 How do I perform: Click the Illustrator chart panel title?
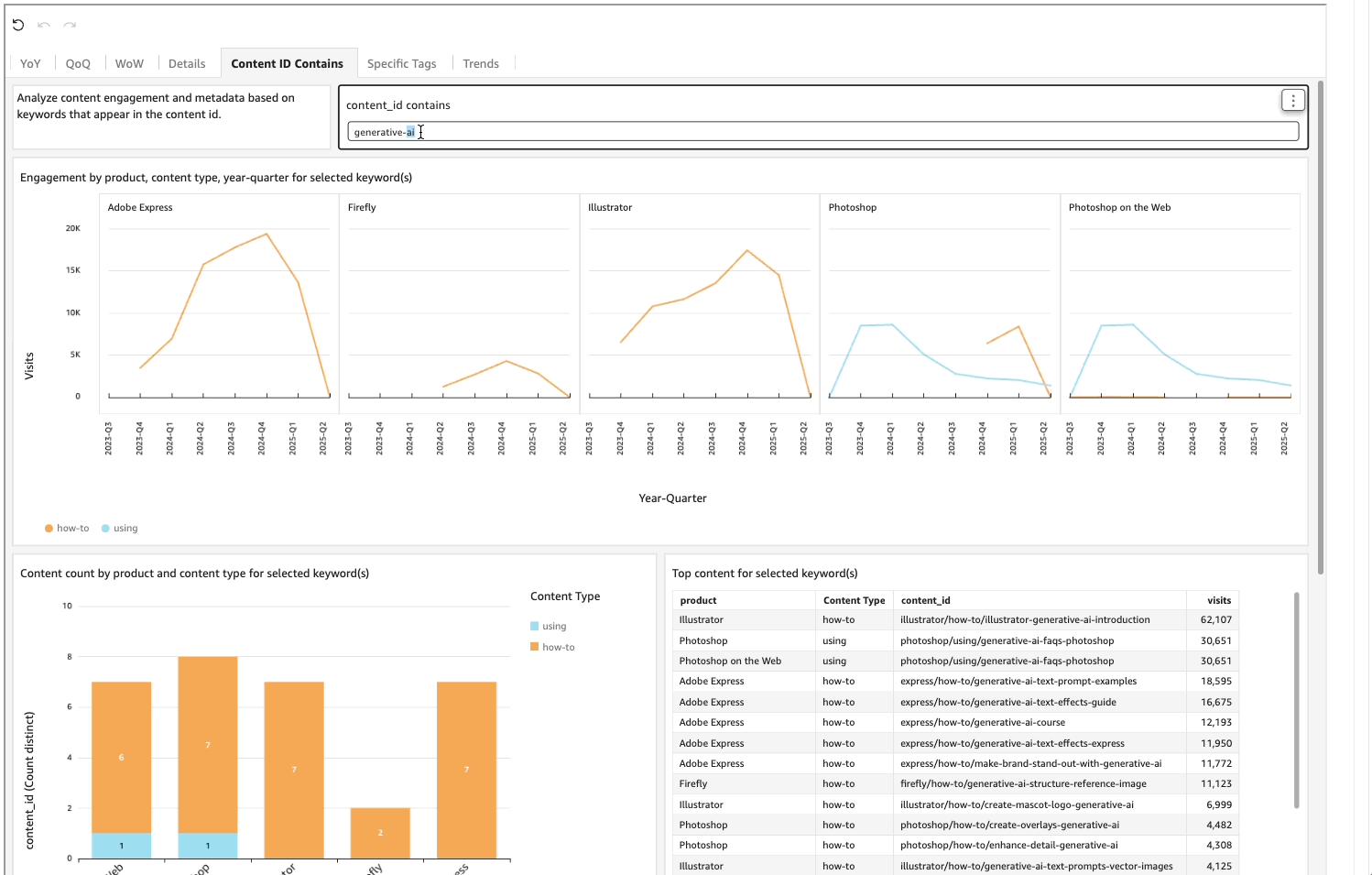pyautogui.click(x=610, y=207)
